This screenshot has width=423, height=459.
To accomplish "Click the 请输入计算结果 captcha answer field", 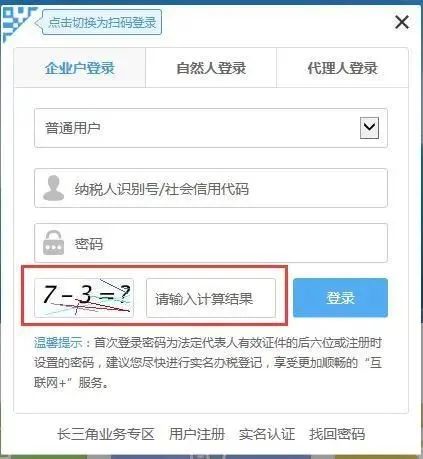I will [x=211, y=298].
